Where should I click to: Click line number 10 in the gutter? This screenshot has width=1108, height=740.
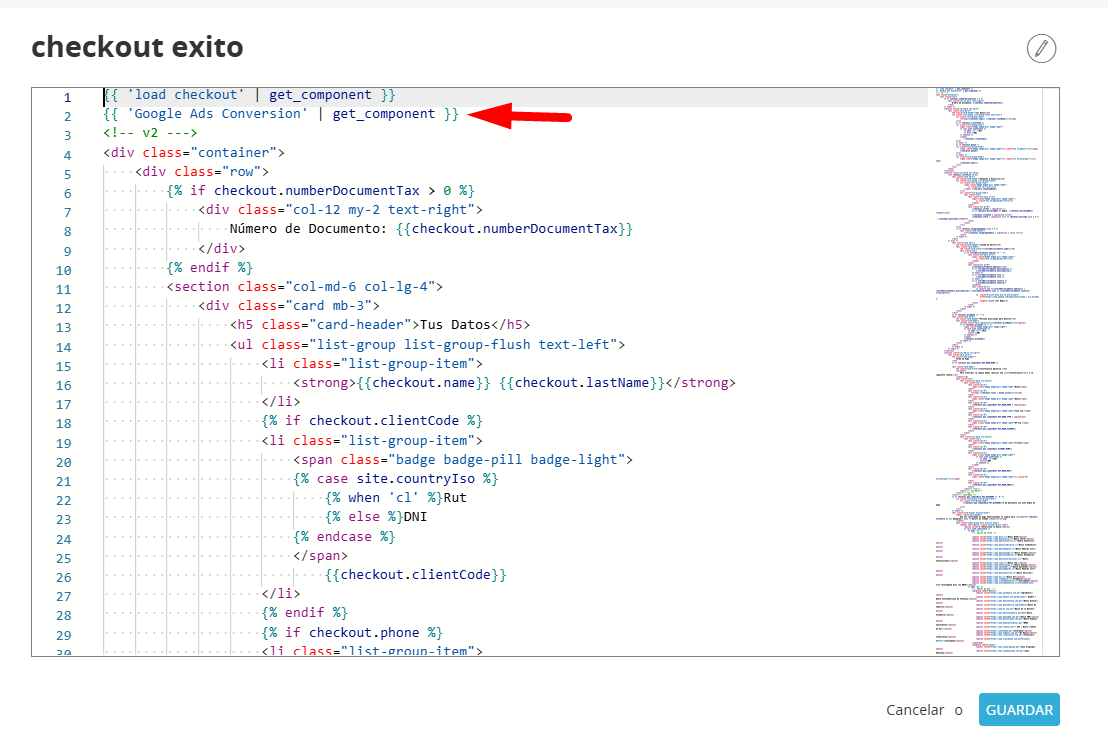point(64,270)
